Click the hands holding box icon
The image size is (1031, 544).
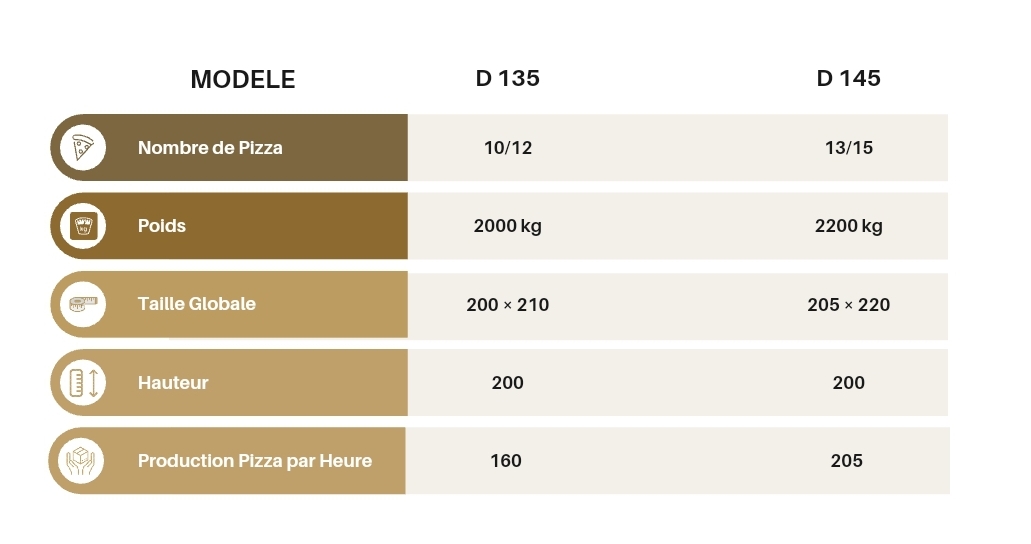click(x=83, y=461)
